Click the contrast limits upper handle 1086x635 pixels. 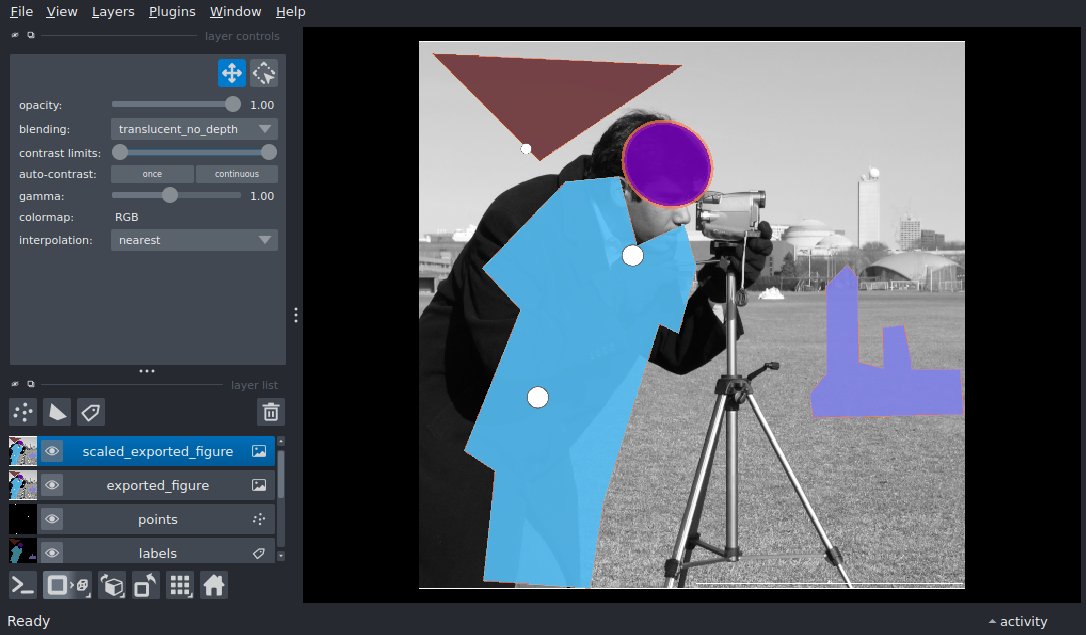269,152
